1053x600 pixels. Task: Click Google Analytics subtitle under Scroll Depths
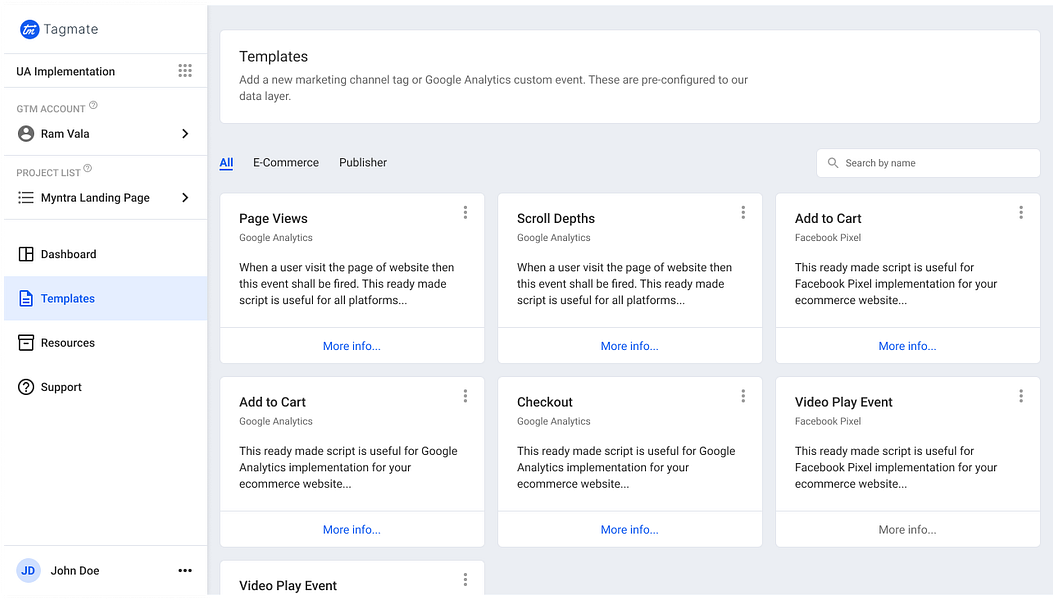point(554,238)
